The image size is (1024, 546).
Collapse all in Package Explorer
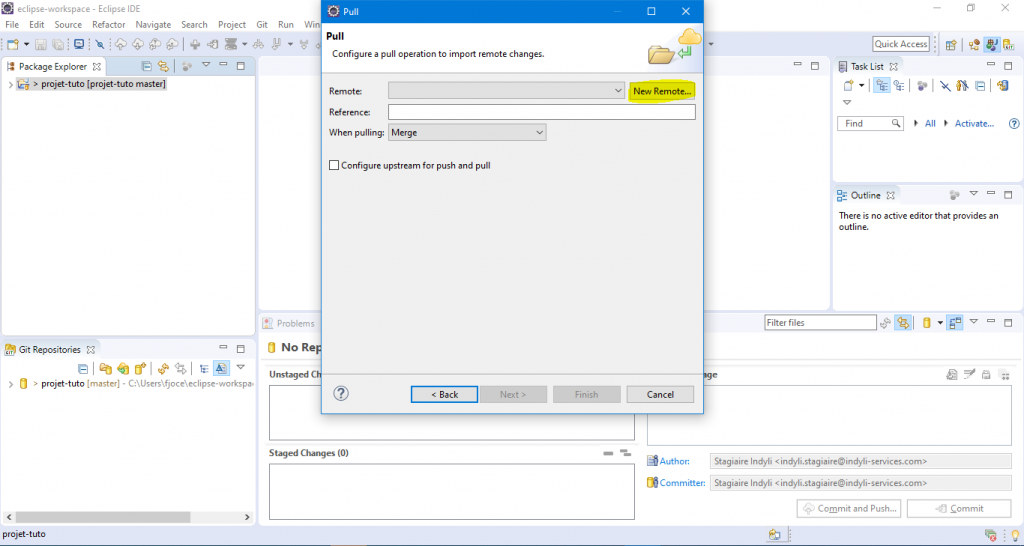coord(146,66)
